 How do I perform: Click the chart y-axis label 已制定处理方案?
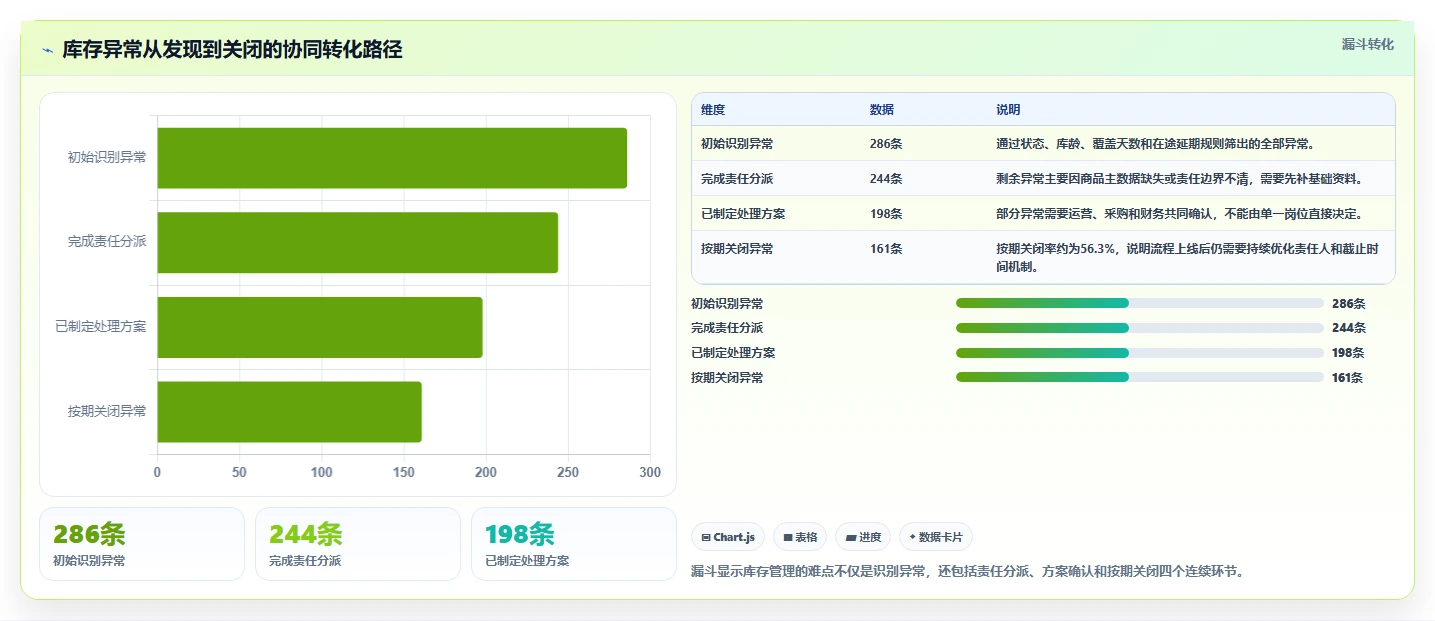[x=101, y=327]
